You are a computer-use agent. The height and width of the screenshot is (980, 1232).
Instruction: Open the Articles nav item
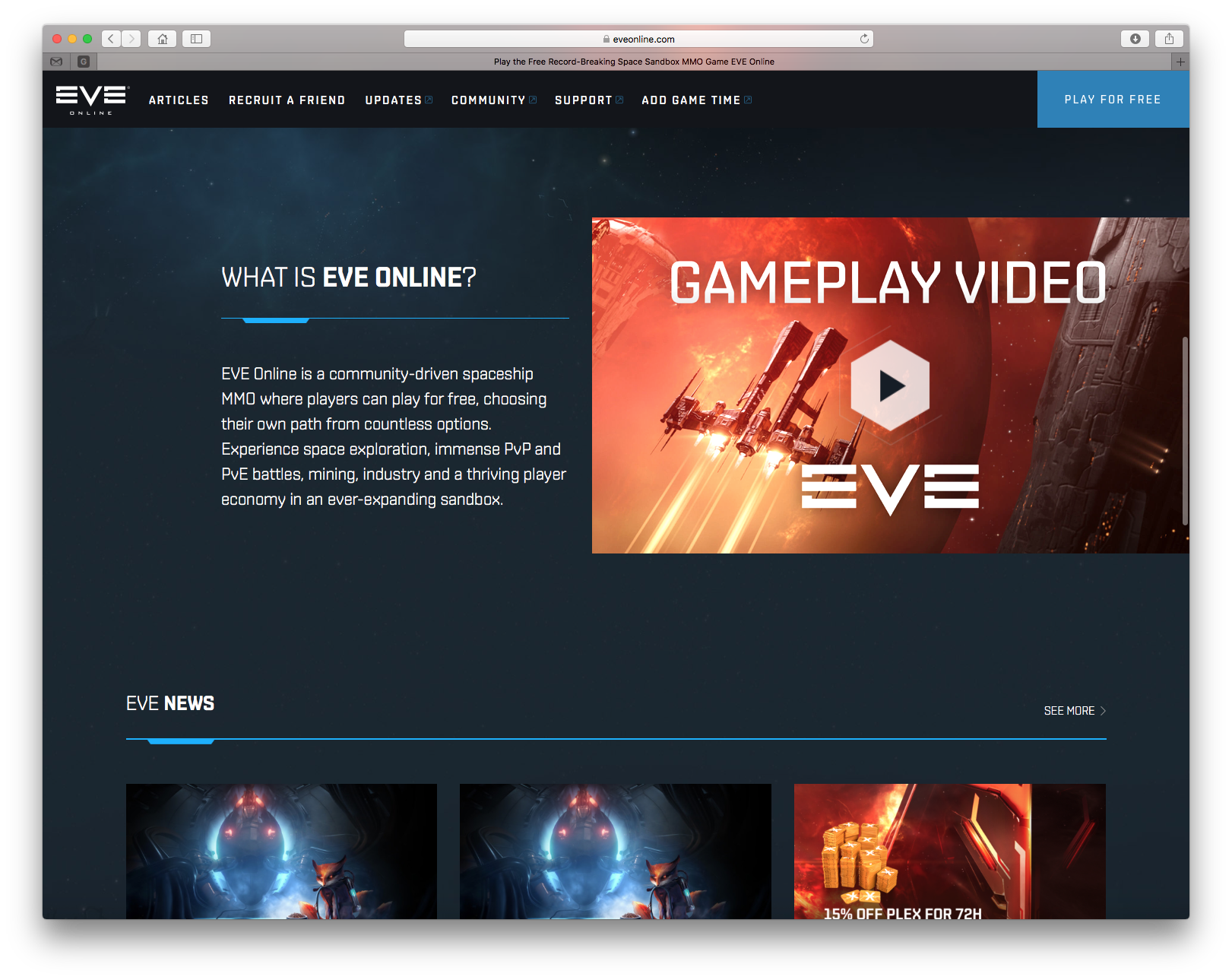(179, 100)
